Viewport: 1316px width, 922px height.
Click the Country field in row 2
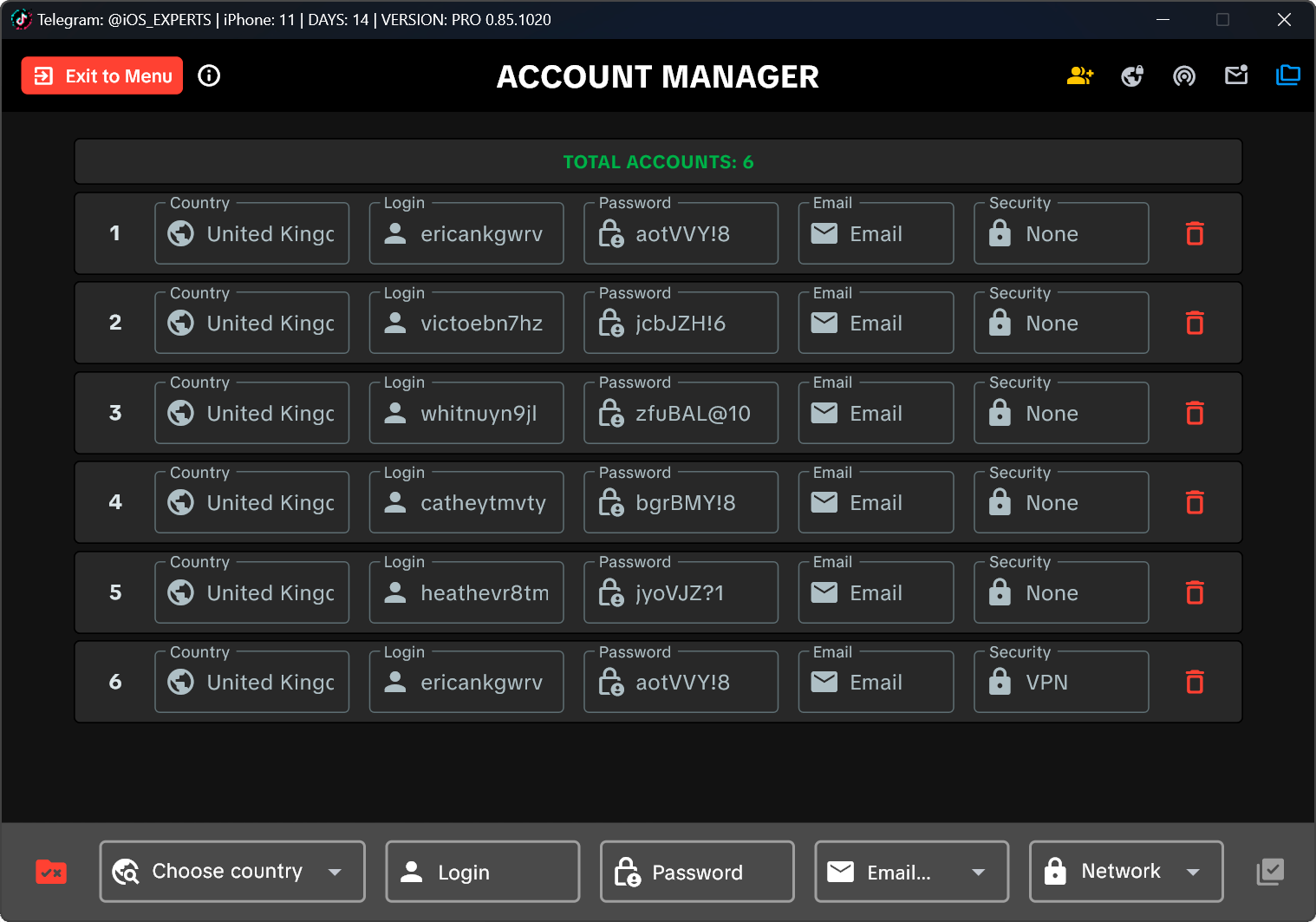point(252,324)
